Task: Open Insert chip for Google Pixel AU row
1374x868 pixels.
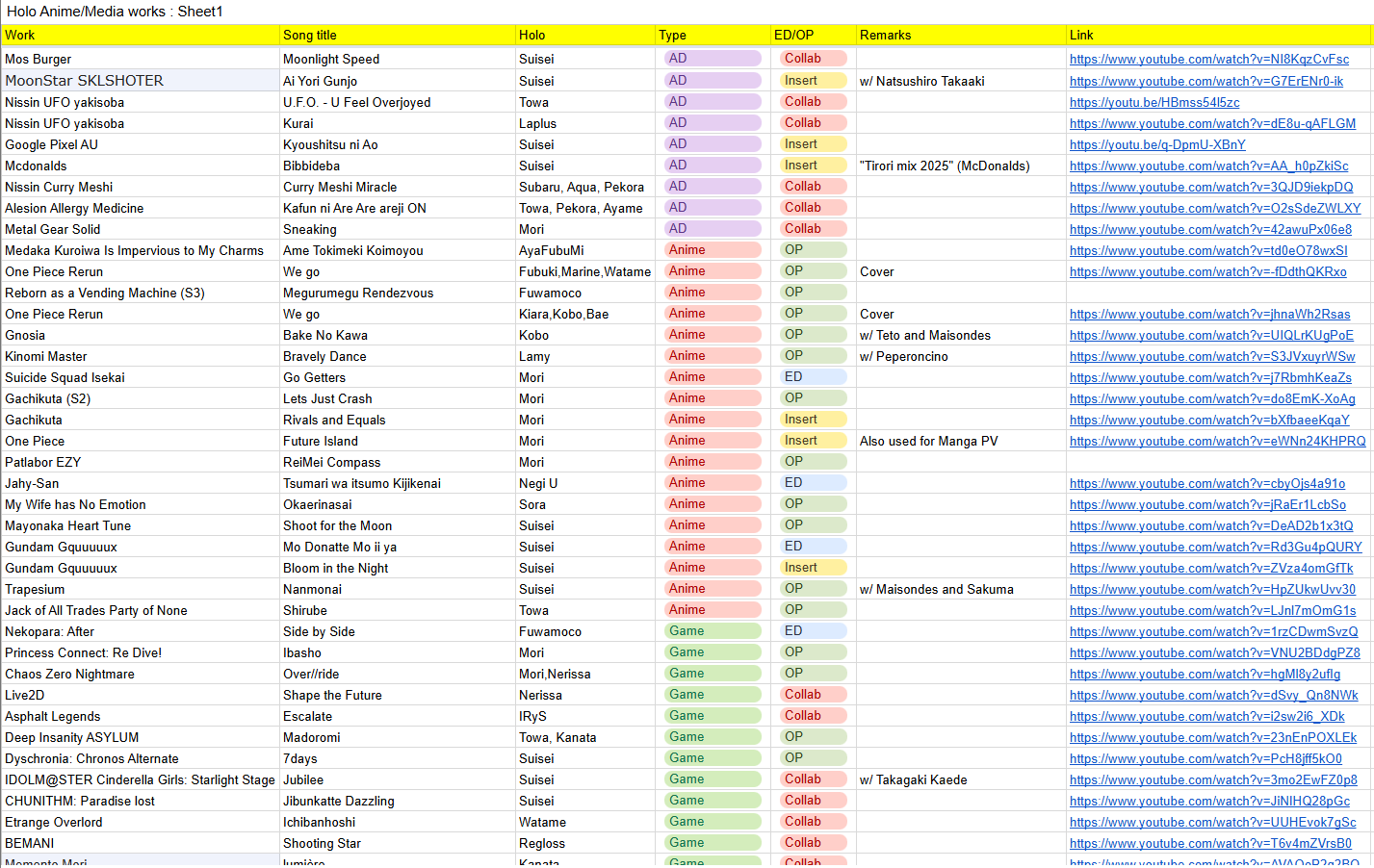Action: [x=813, y=143]
